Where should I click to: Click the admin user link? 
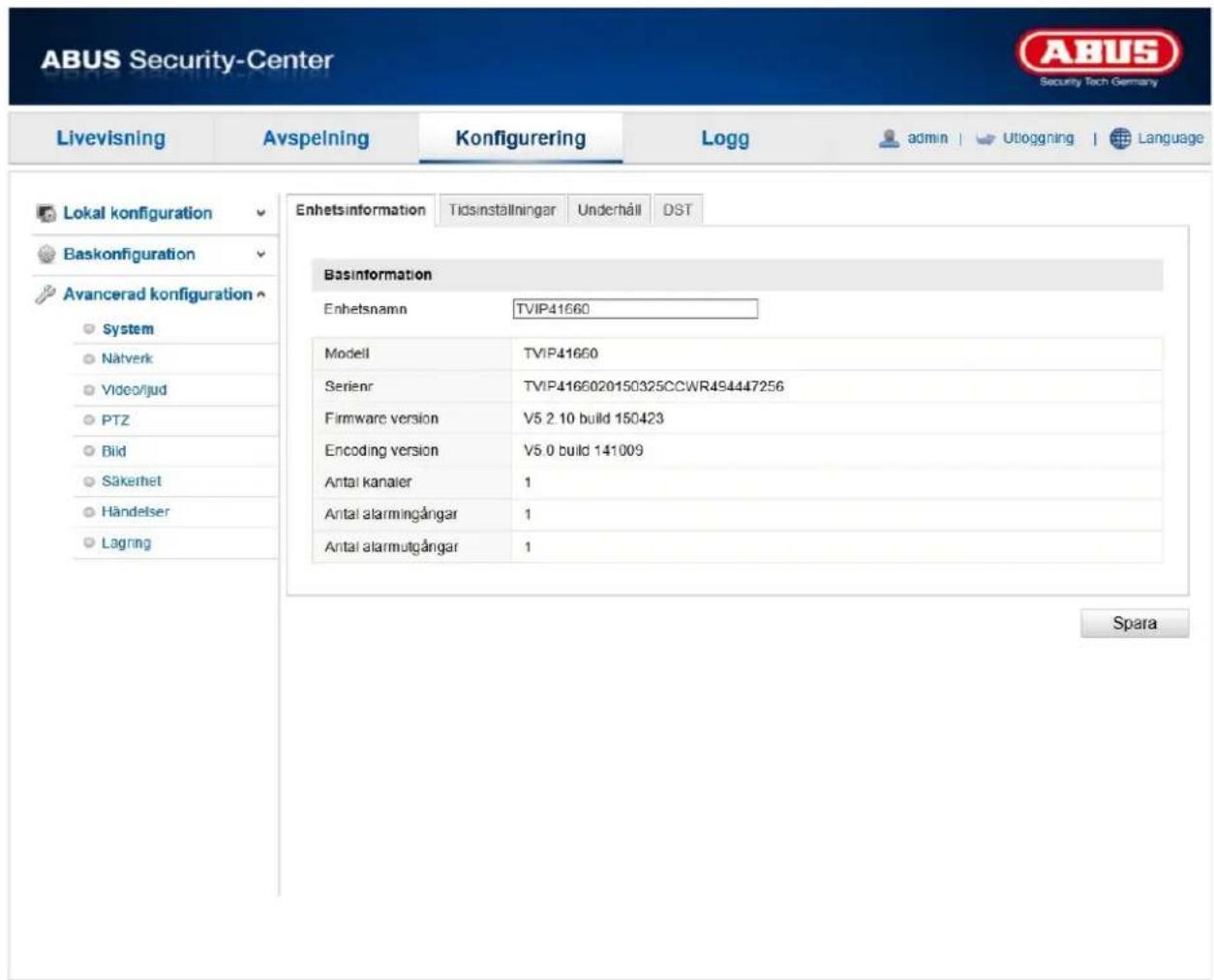927,138
